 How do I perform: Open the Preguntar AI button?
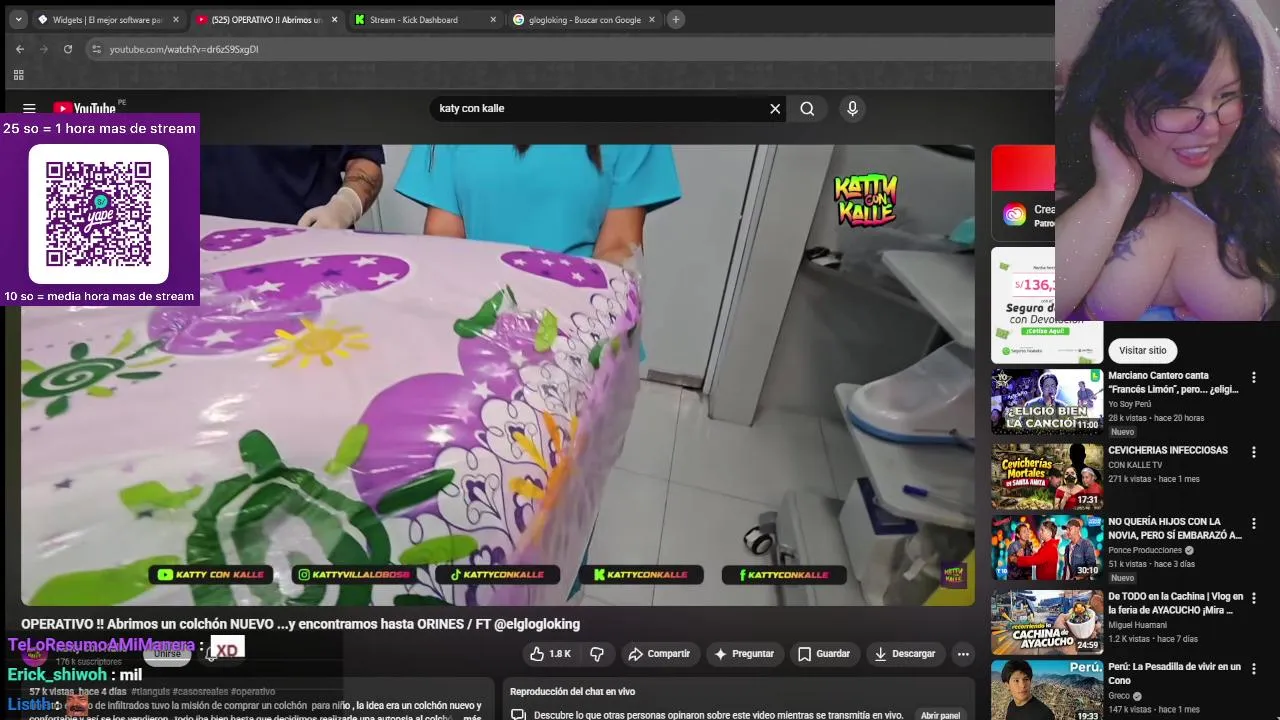[x=743, y=654]
